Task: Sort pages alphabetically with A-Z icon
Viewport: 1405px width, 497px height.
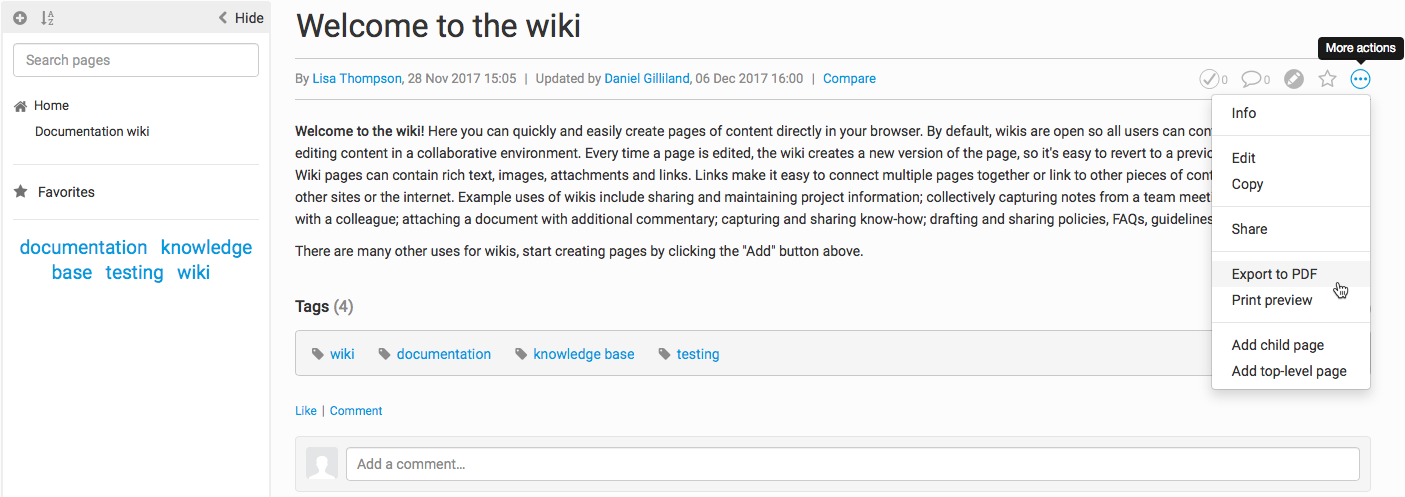Action: click(x=47, y=18)
